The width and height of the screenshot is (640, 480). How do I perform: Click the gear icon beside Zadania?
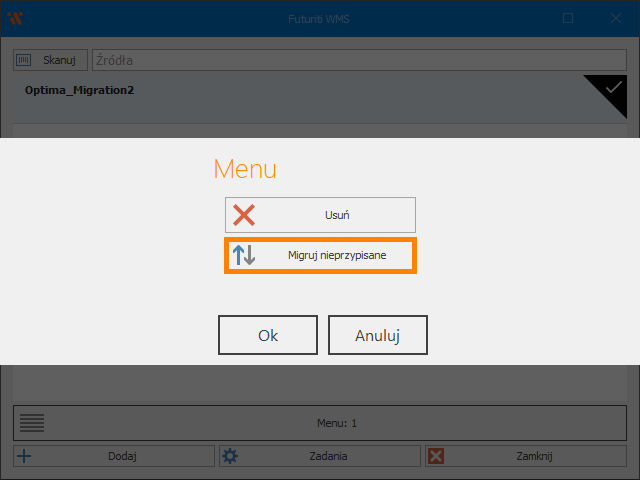coord(230,456)
